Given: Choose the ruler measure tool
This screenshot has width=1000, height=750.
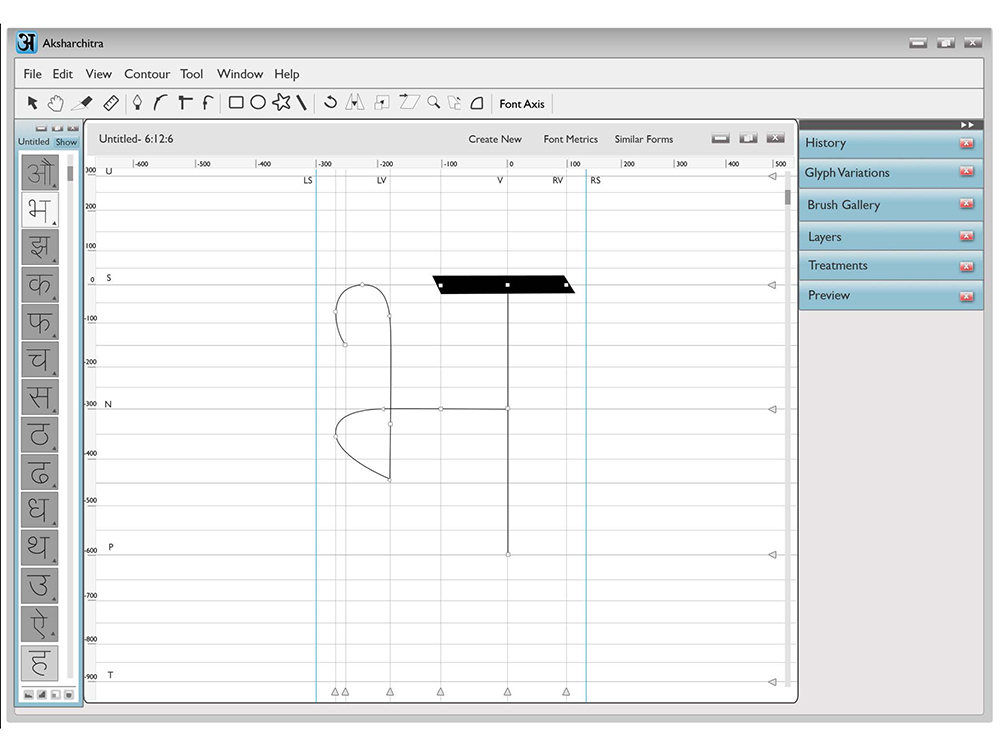Looking at the screenshot, I should click(x=111, y=103).
